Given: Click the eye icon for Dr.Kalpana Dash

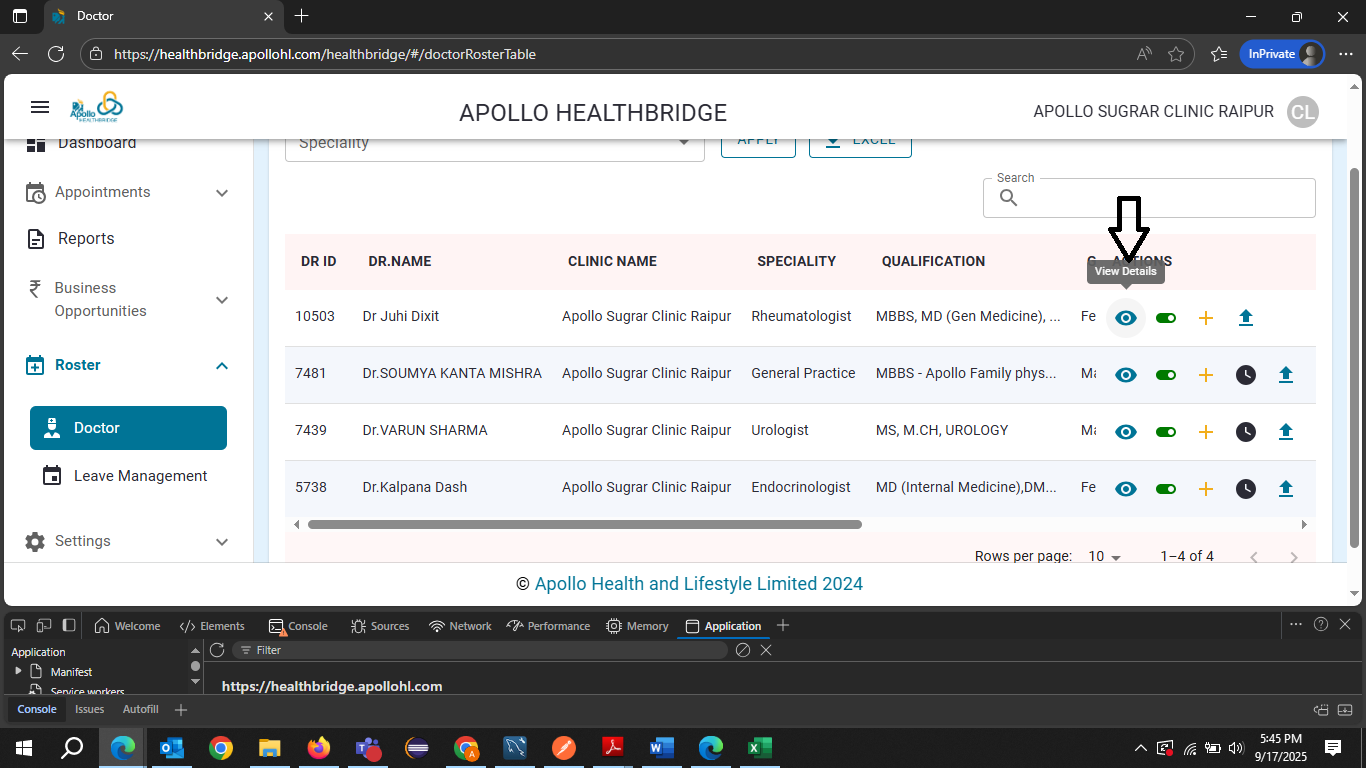Looking at the screenshot, I should pos(1126,489).
